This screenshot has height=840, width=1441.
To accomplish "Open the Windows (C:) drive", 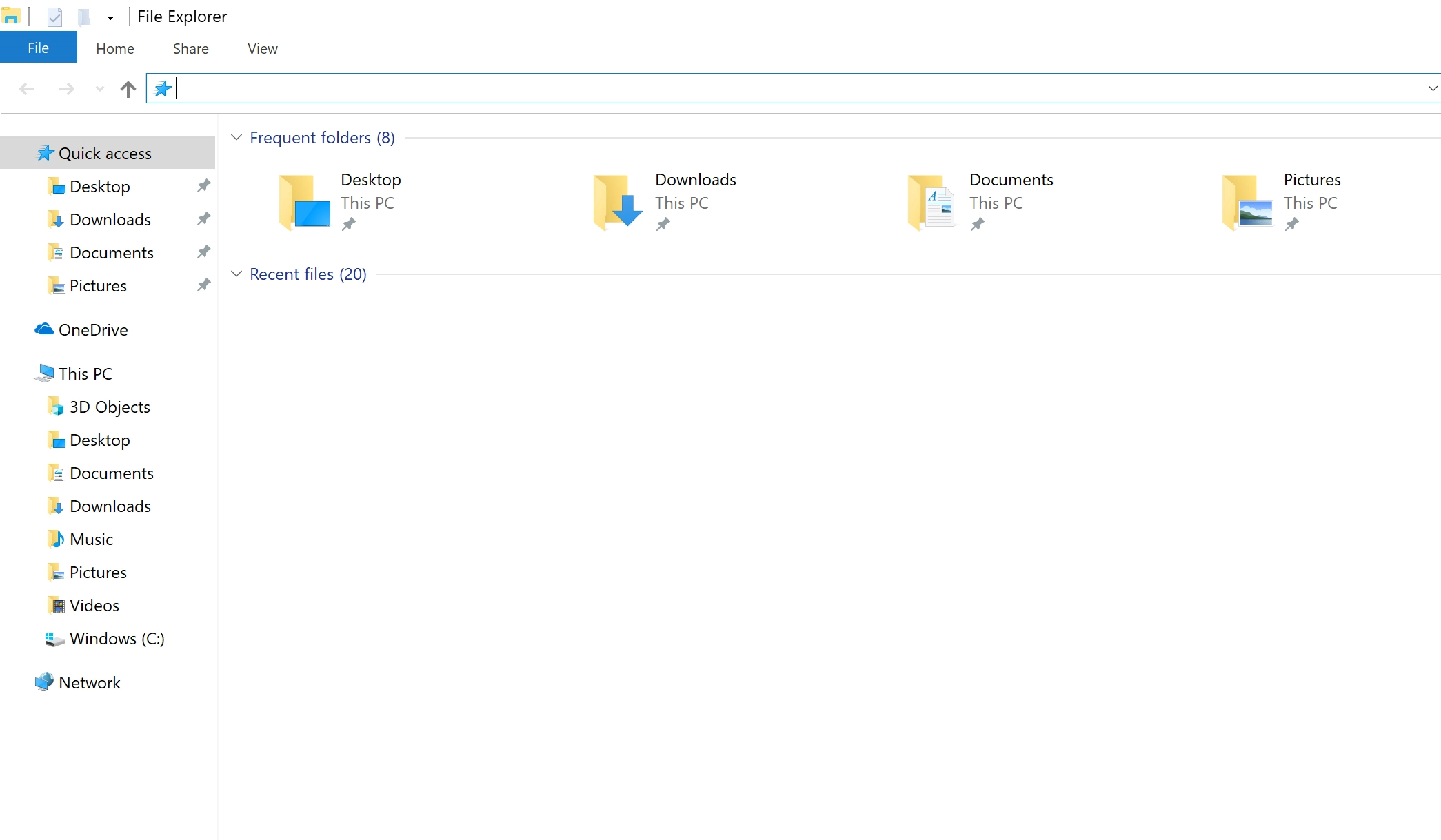I will tap(117, 639).
